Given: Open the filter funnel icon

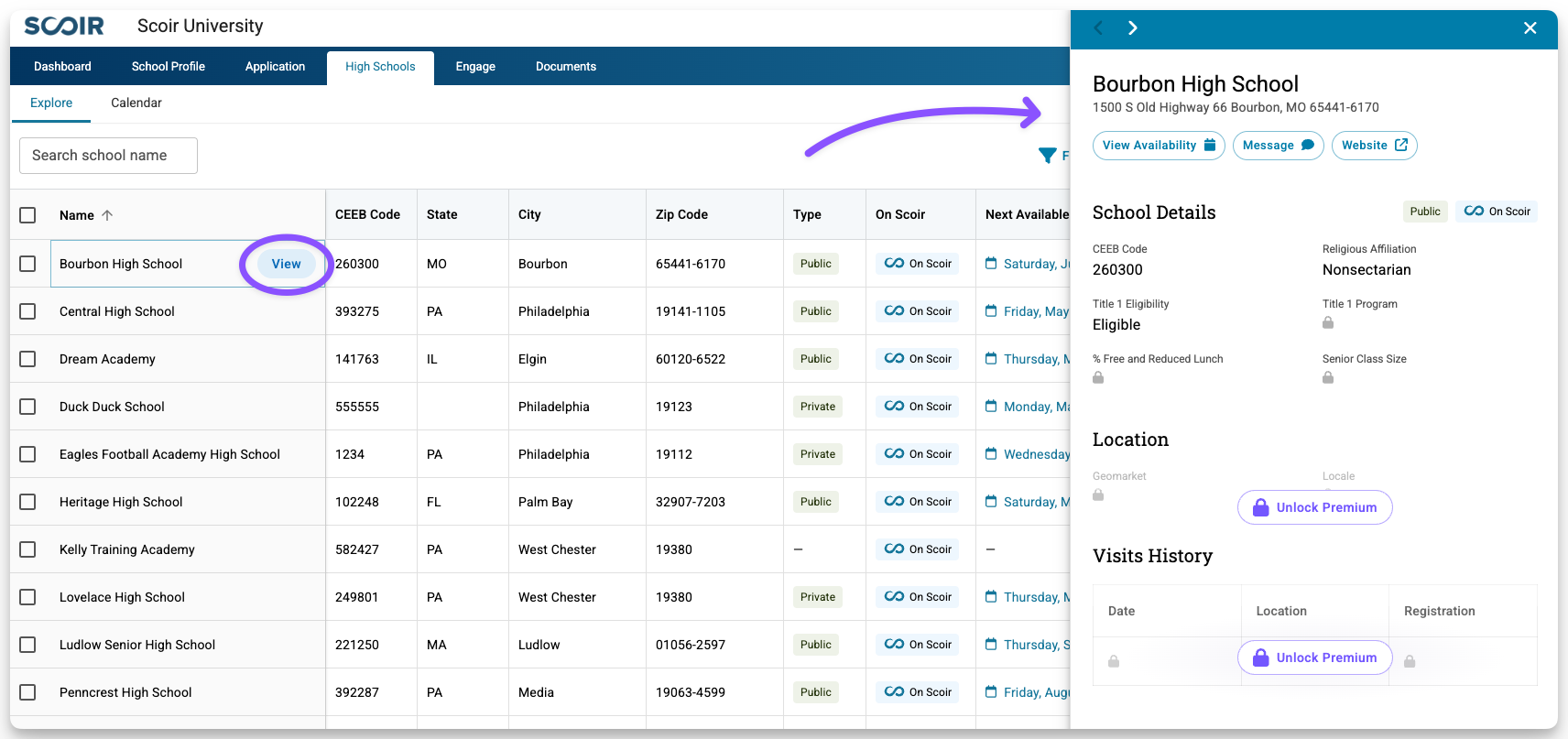Looking at the screenshot, I should [1048, 155].
